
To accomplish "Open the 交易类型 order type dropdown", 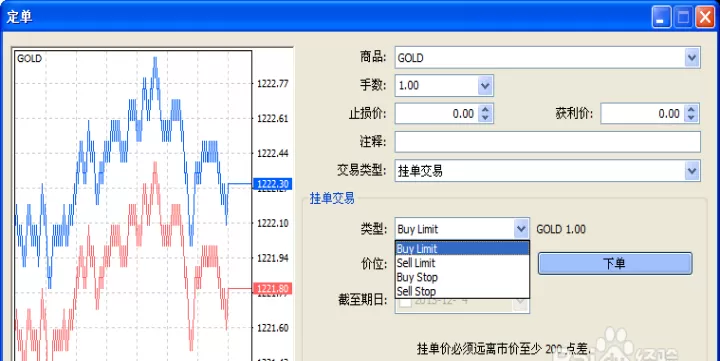I will (692, 171).
